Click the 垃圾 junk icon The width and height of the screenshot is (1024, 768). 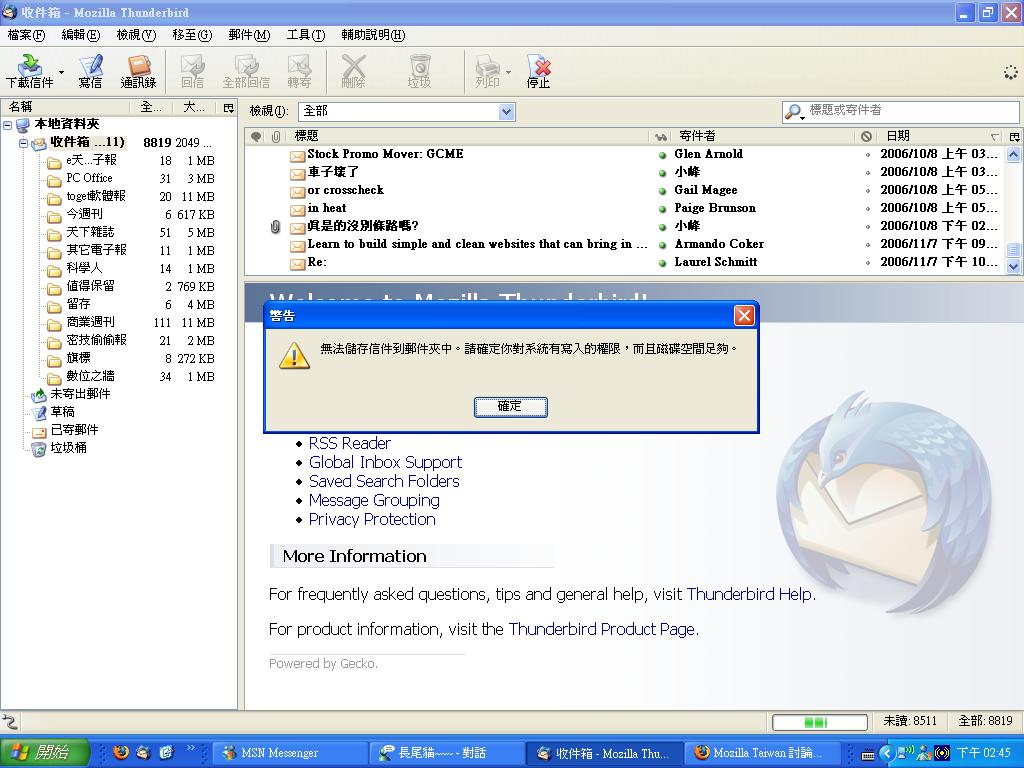[419, 71]
